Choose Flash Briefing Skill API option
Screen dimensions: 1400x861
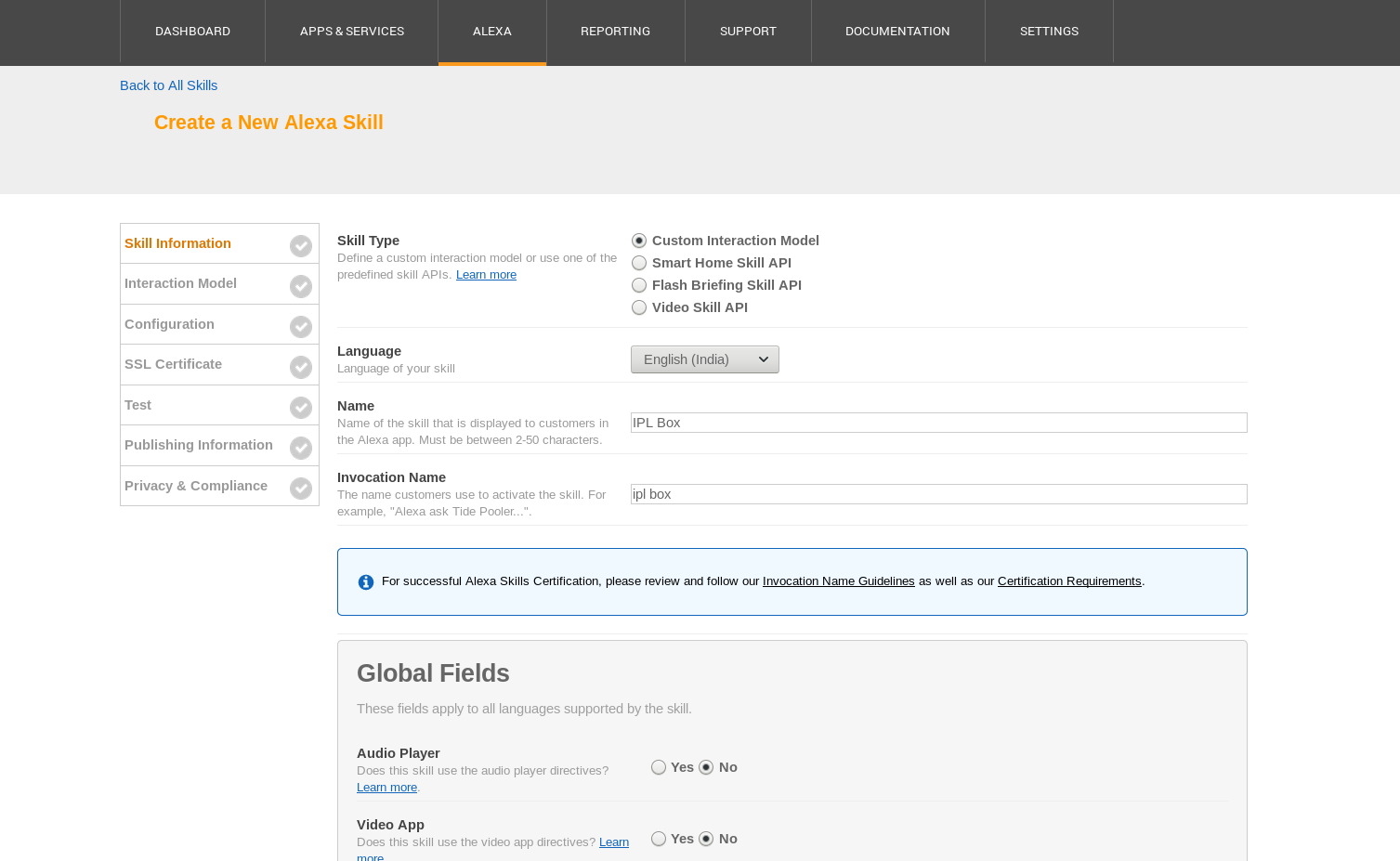click(x=639, y=285)
